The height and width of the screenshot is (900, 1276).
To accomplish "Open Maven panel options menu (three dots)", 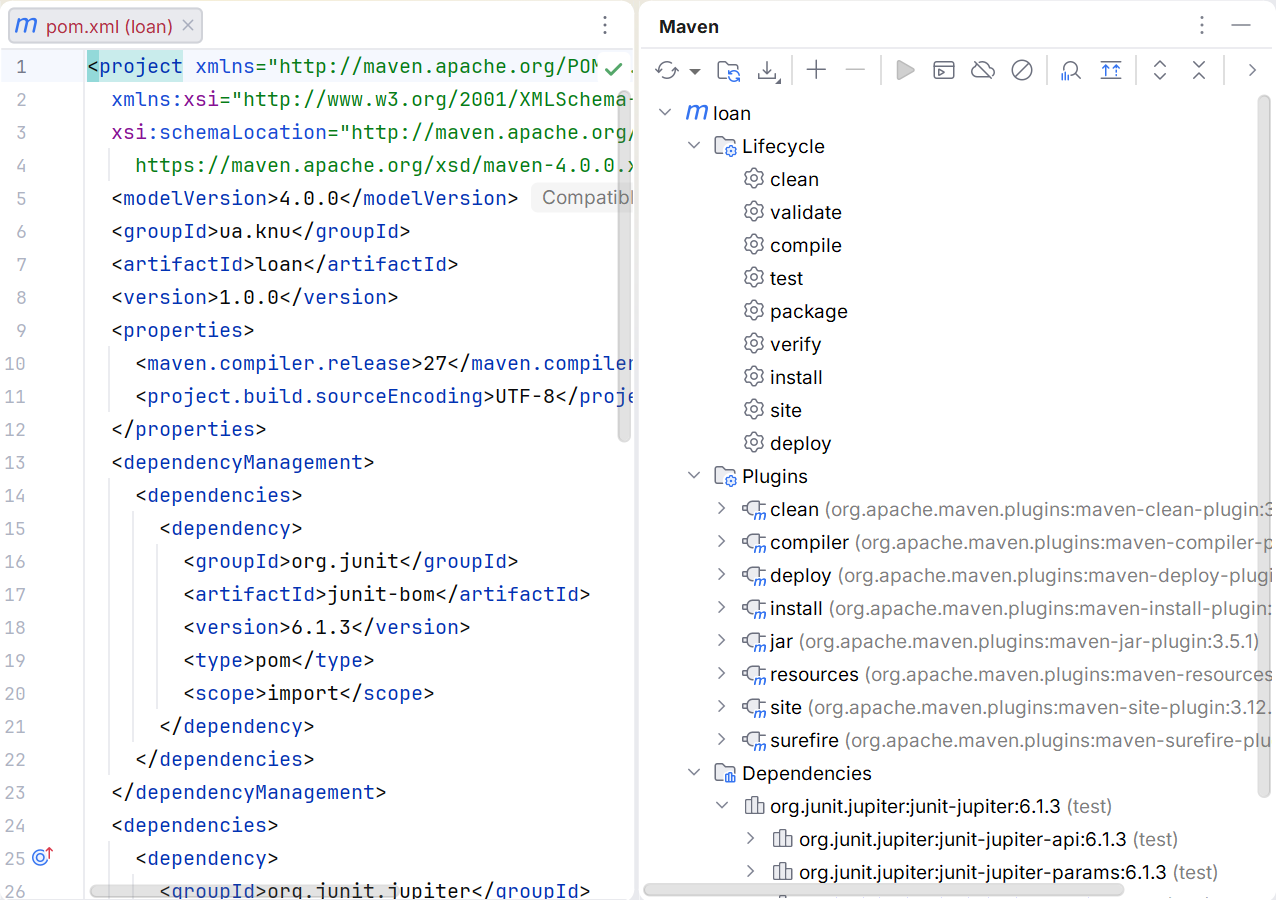I will pos(1203,26).
